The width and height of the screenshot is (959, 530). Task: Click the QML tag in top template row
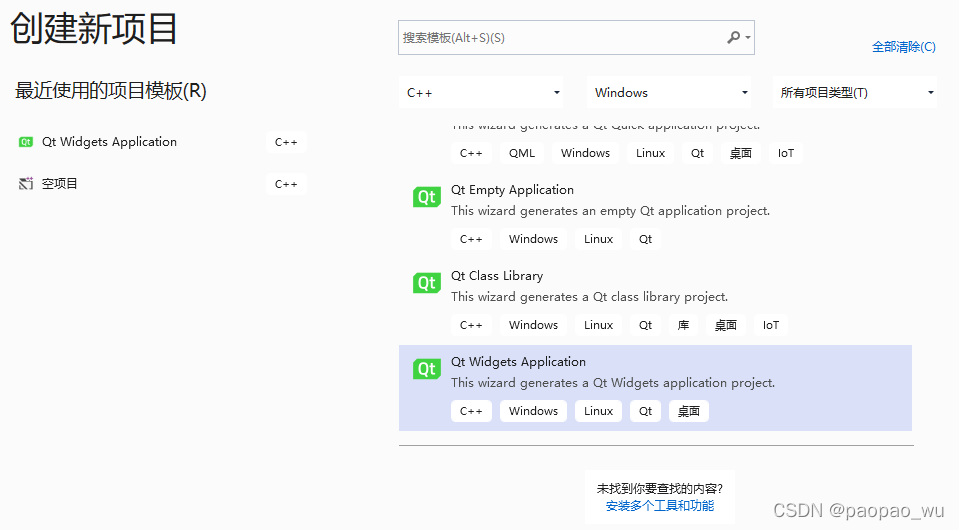(x=522, y=153)
